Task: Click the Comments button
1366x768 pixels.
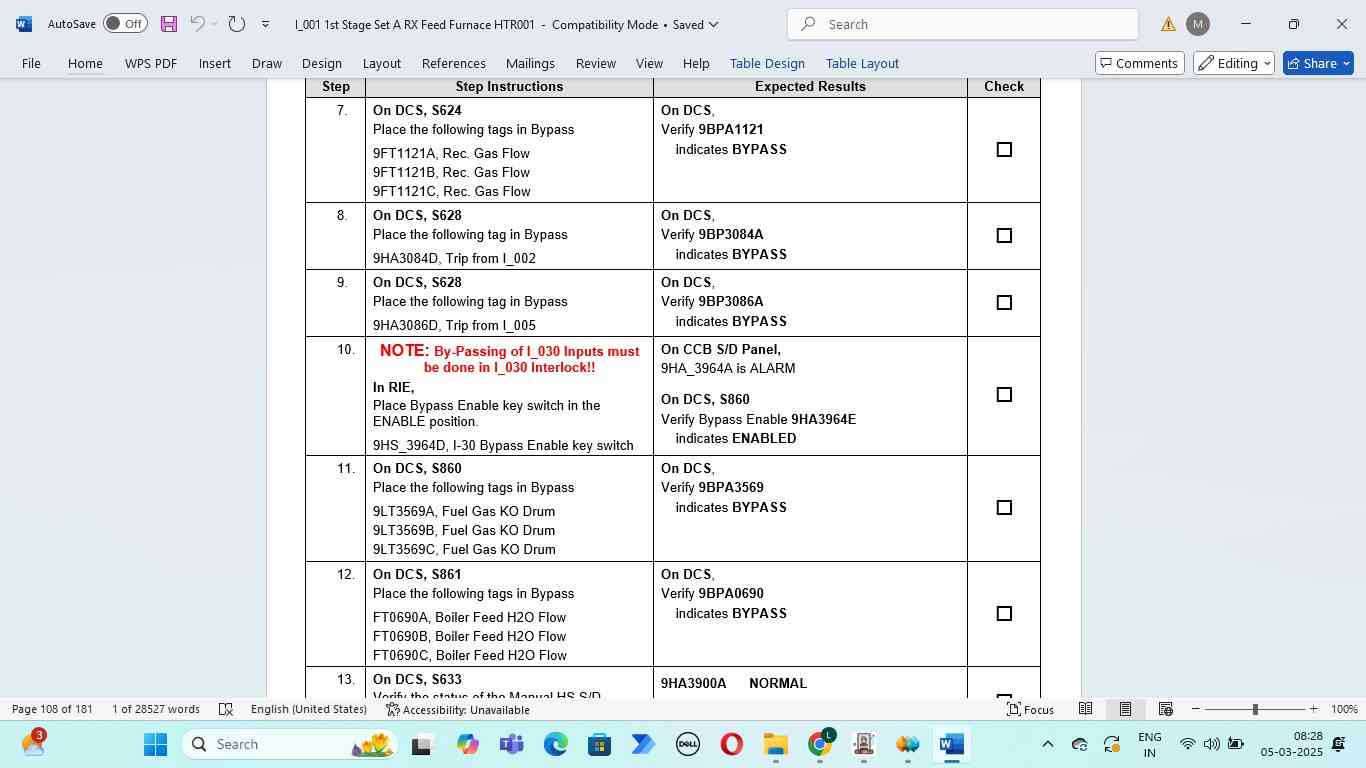Action: point(1140,63)
